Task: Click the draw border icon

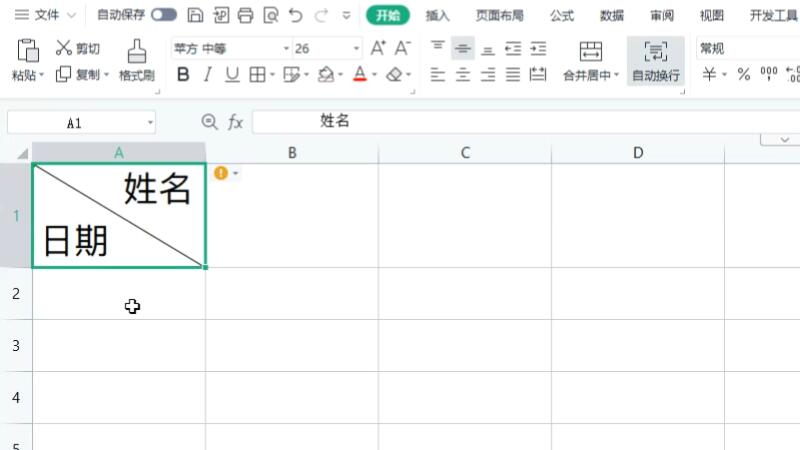Action: coord(291,75)
